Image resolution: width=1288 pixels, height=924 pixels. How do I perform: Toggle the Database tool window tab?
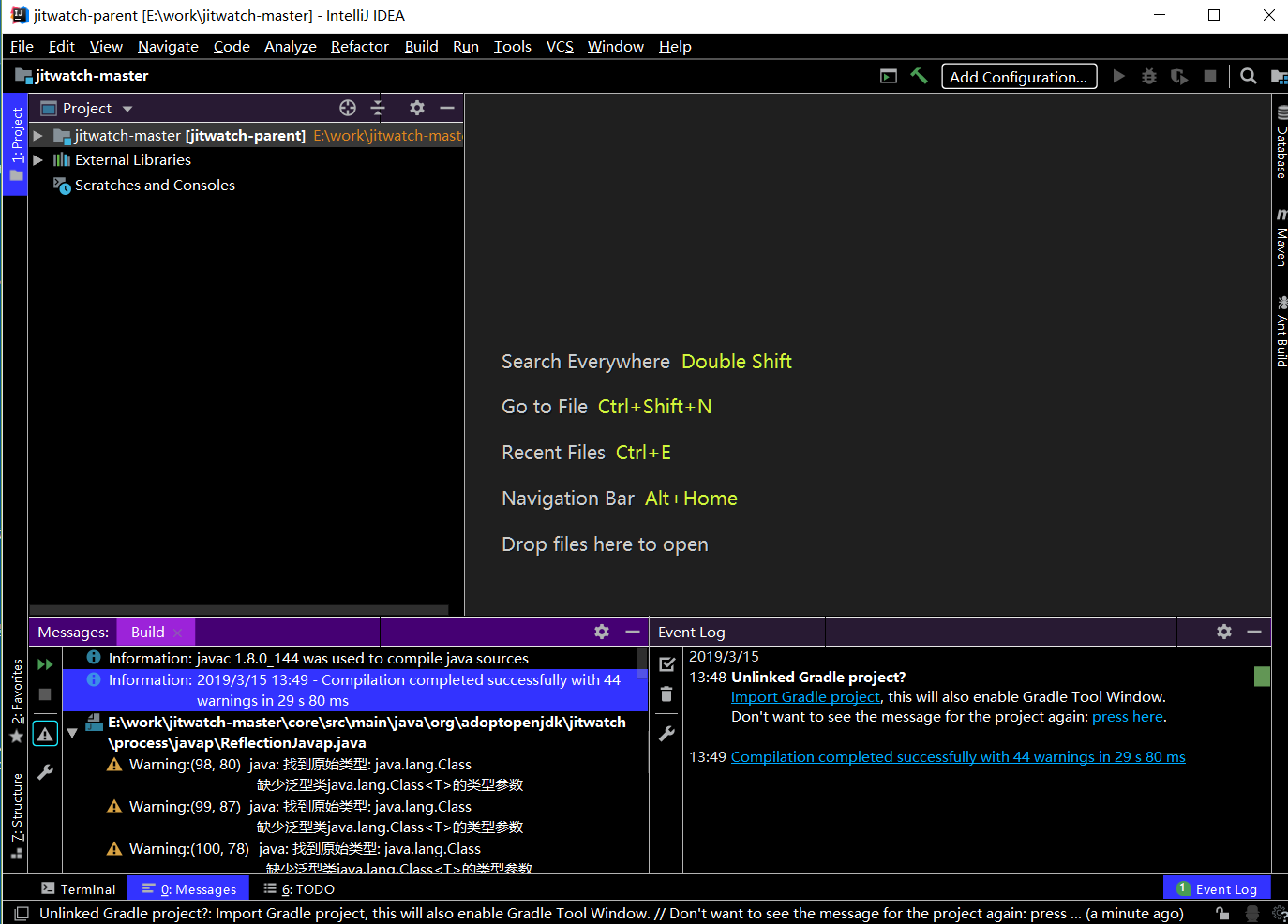point(1281,141)
